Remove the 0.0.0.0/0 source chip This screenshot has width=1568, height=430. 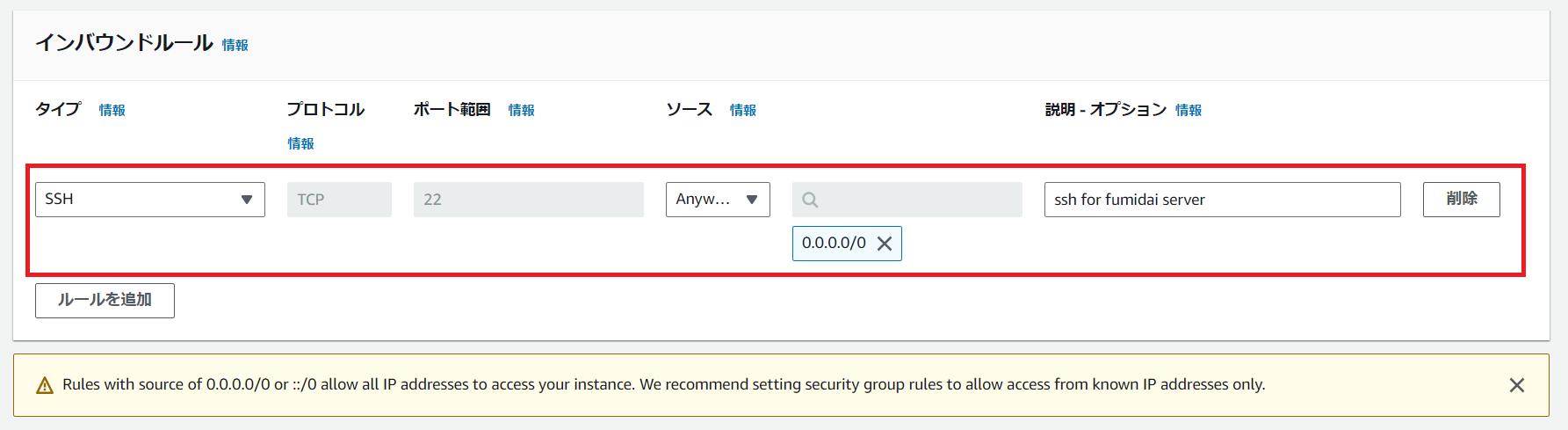click(x=885, y=244)
